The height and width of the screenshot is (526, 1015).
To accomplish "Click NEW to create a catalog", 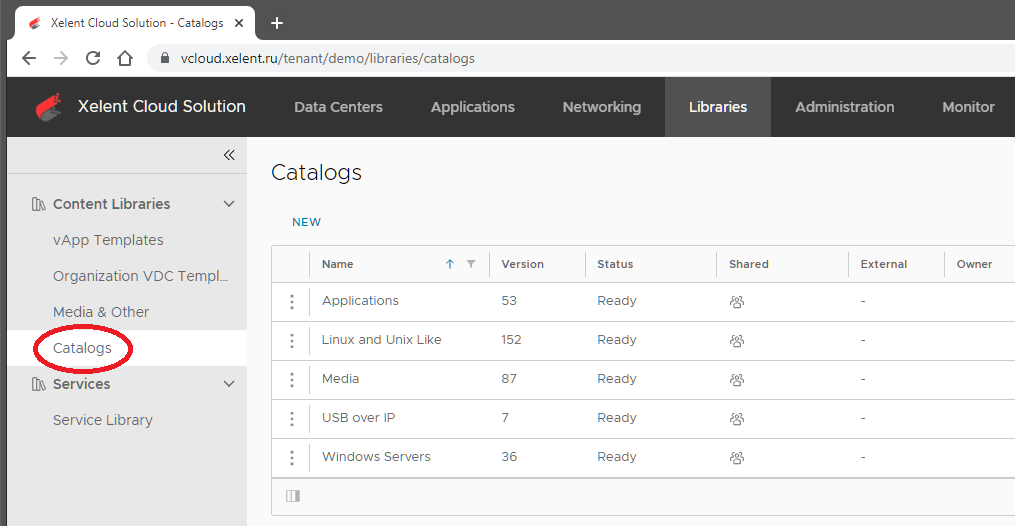I will click(x=306, y=222).
